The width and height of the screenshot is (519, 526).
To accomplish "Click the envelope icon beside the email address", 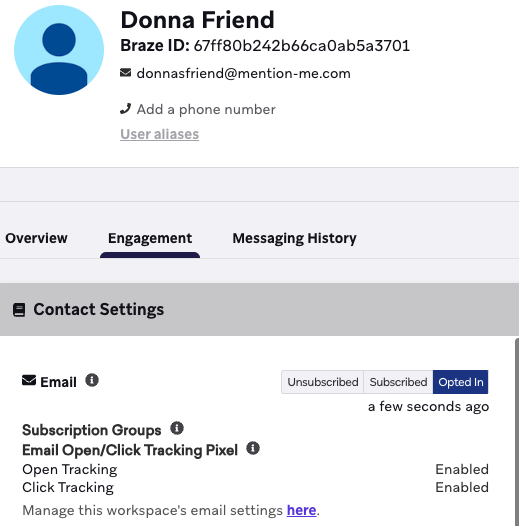I will click(125, 72).
